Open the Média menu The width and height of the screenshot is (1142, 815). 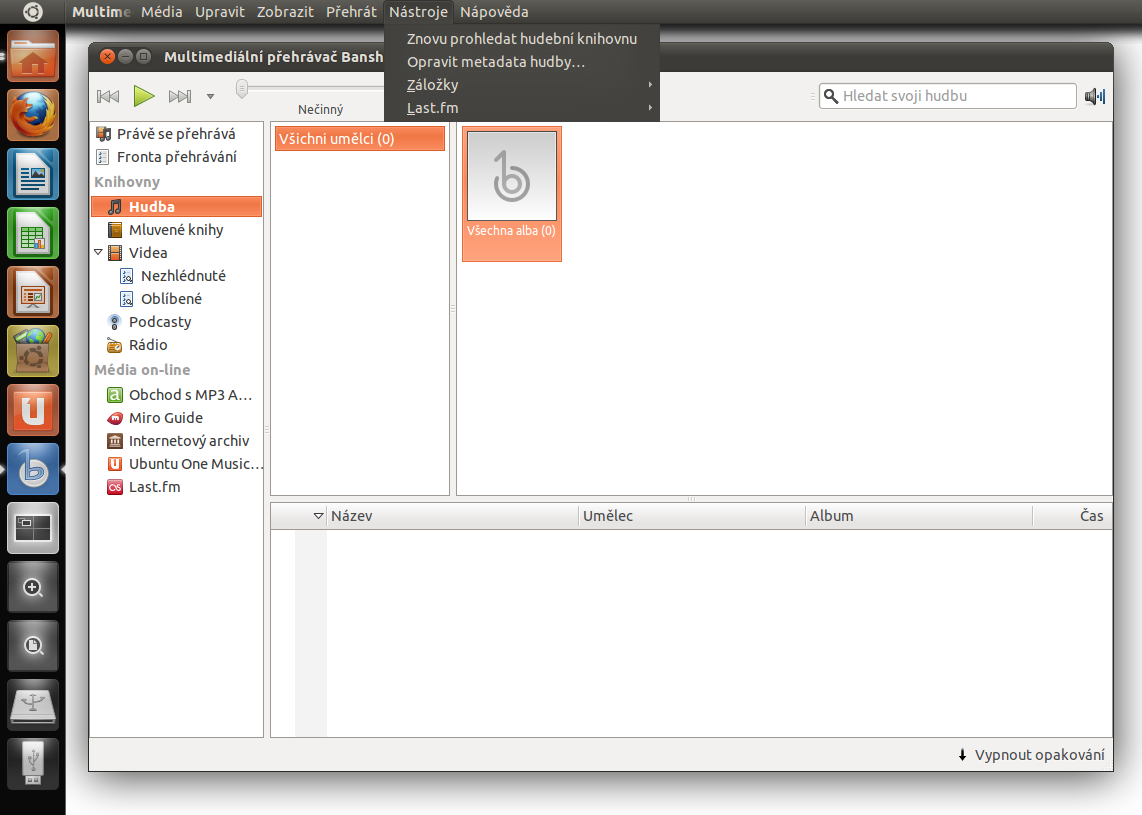162,12
